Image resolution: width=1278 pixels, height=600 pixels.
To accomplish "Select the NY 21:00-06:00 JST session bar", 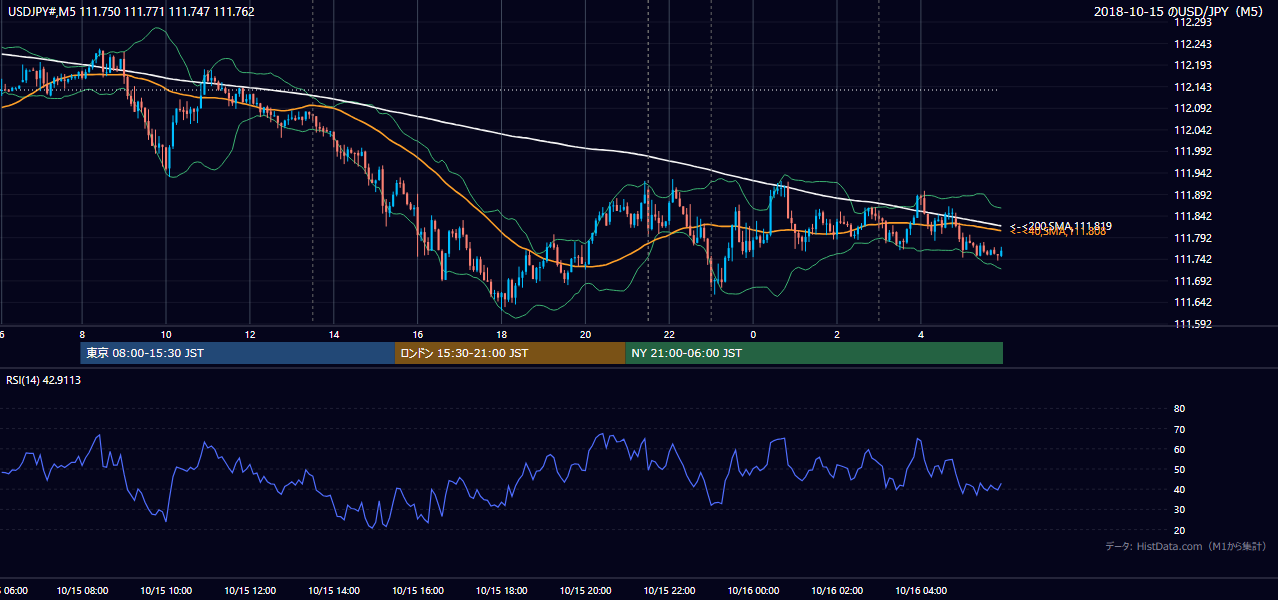I will point(814,353).
